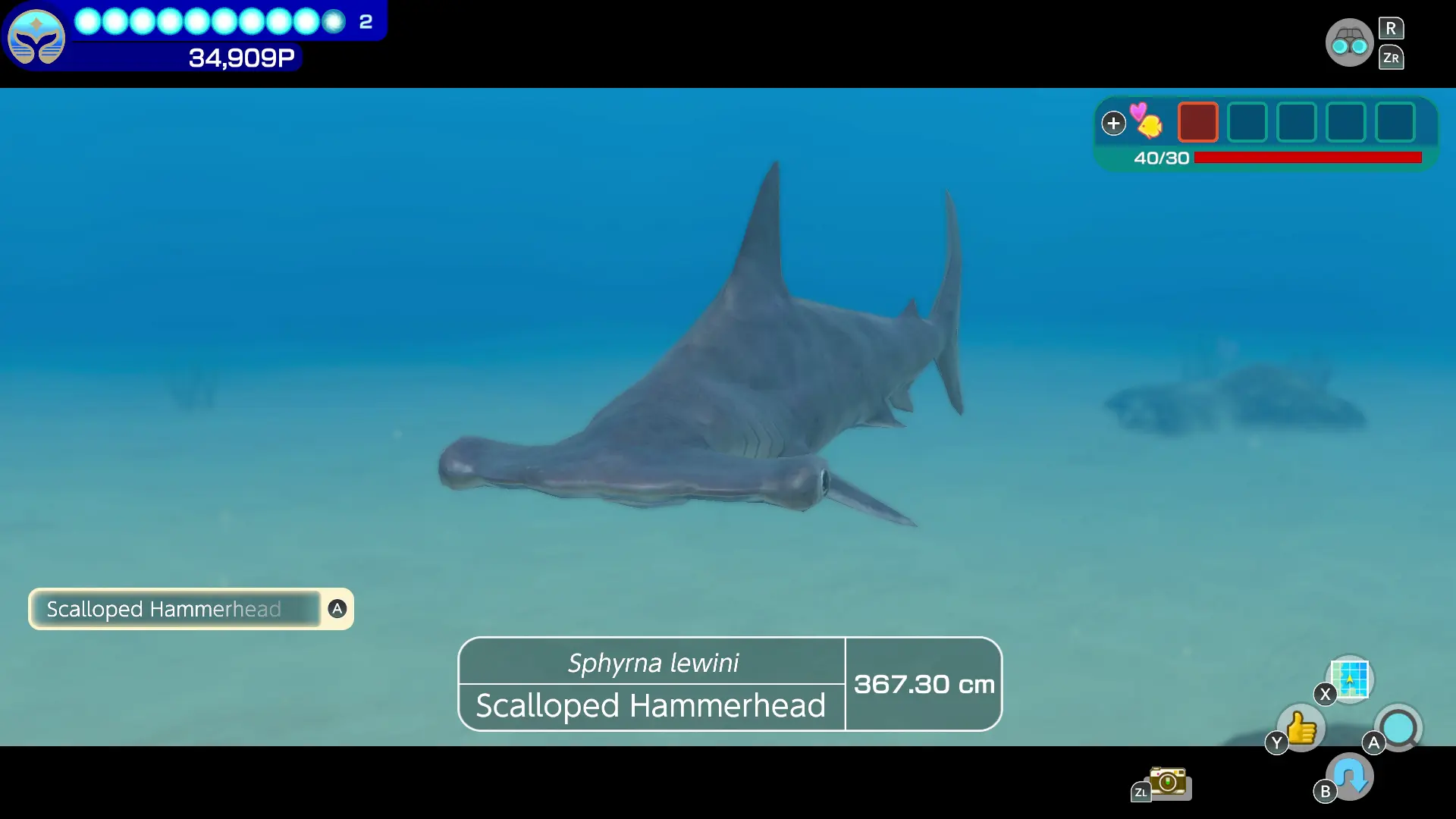
Task: Click the blue return arrow icon
Action: pos(1350,777)
